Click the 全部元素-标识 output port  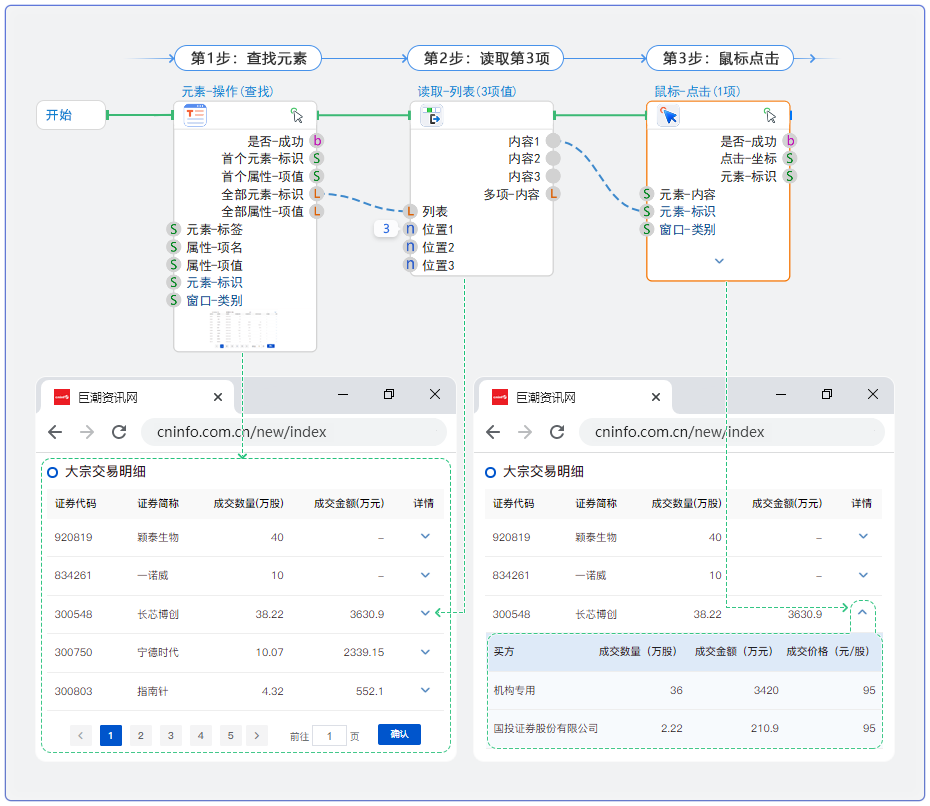(316, 194)
